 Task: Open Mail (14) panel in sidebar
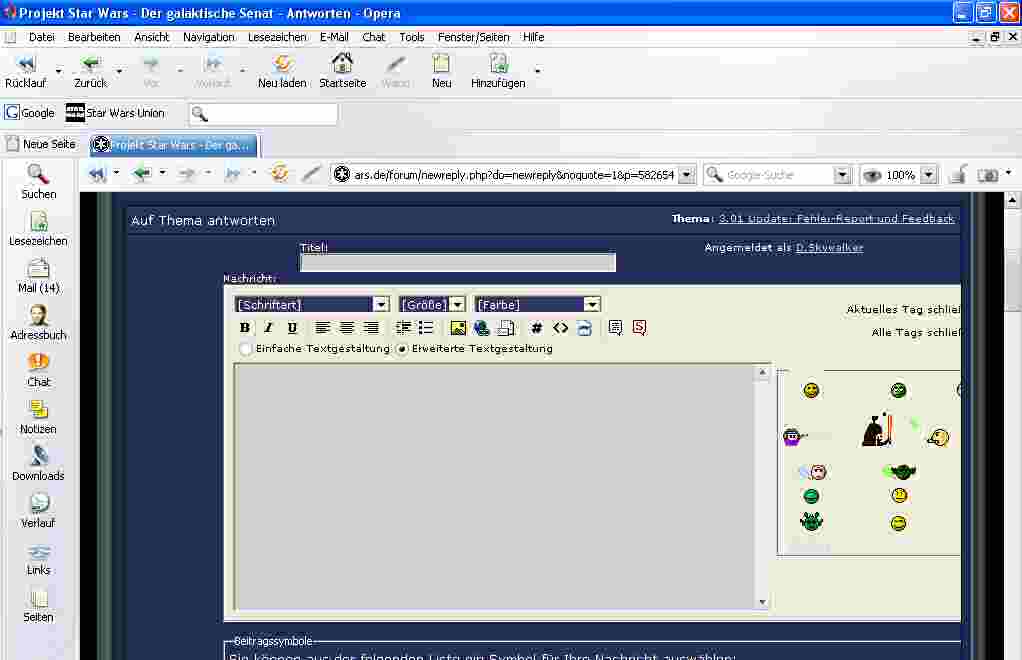tap(38, 276)
